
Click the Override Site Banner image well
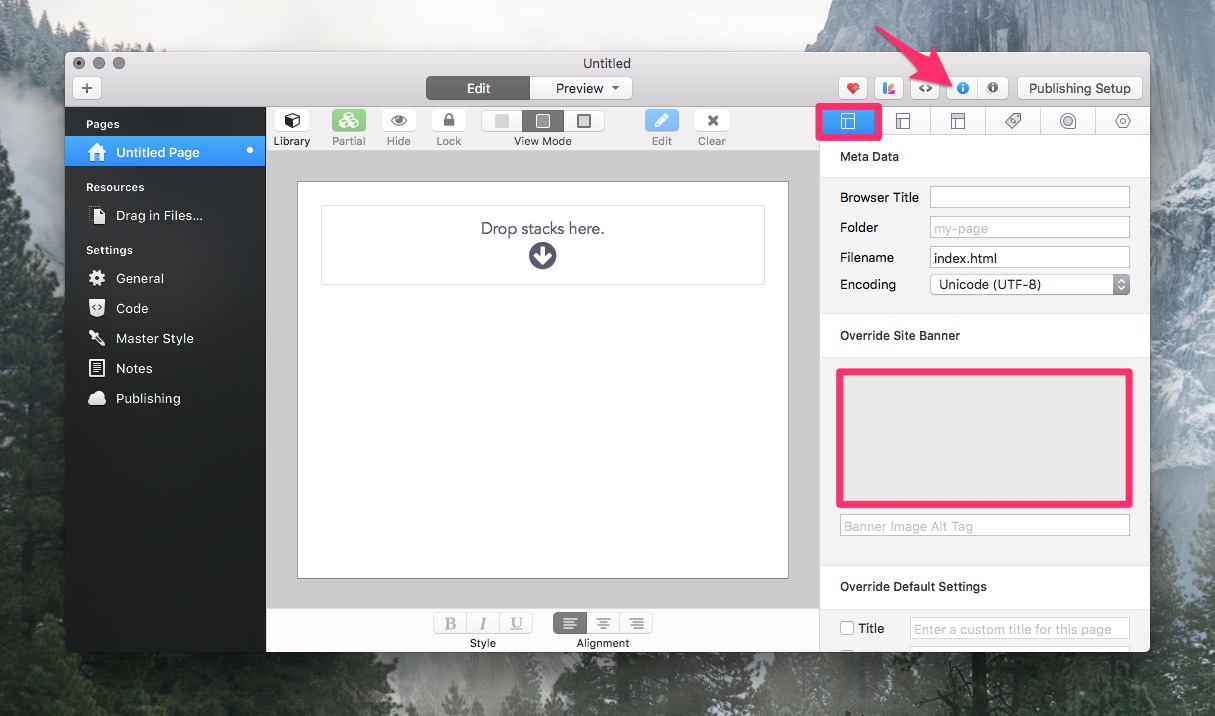[x=984, y=438]
